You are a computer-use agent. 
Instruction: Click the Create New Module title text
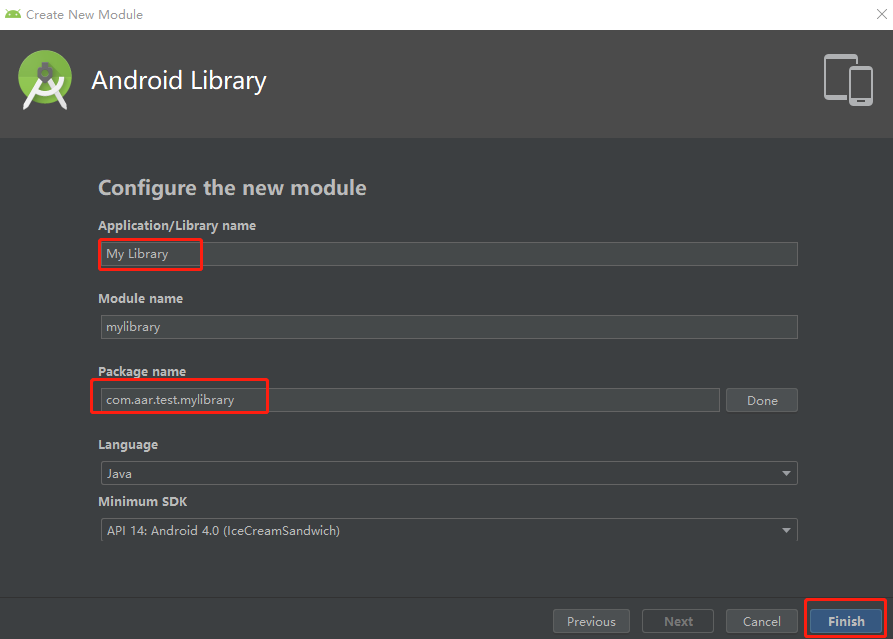tap(84, 14)
